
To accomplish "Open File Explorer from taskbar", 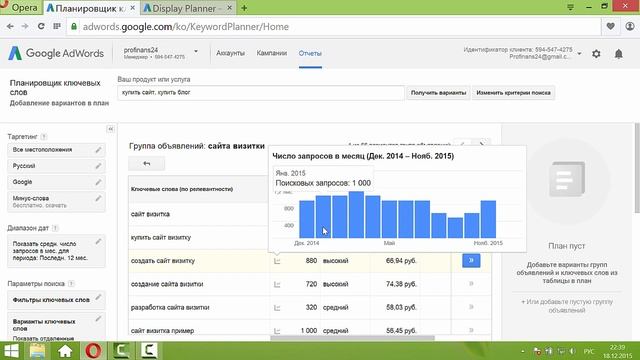I will coord(37,351).
